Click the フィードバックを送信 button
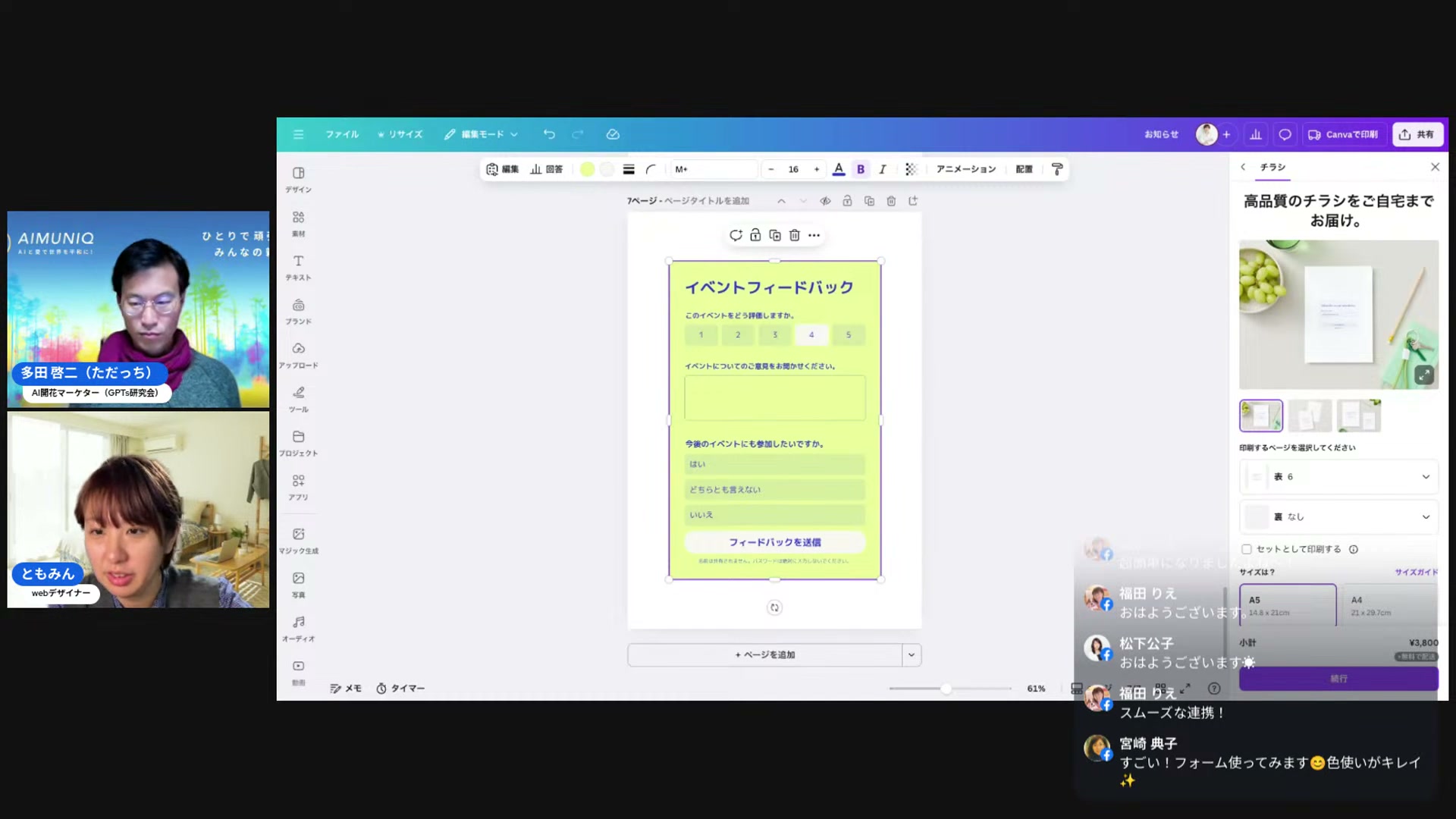This screenshot has height=819, width=1456. click(774, 542)
